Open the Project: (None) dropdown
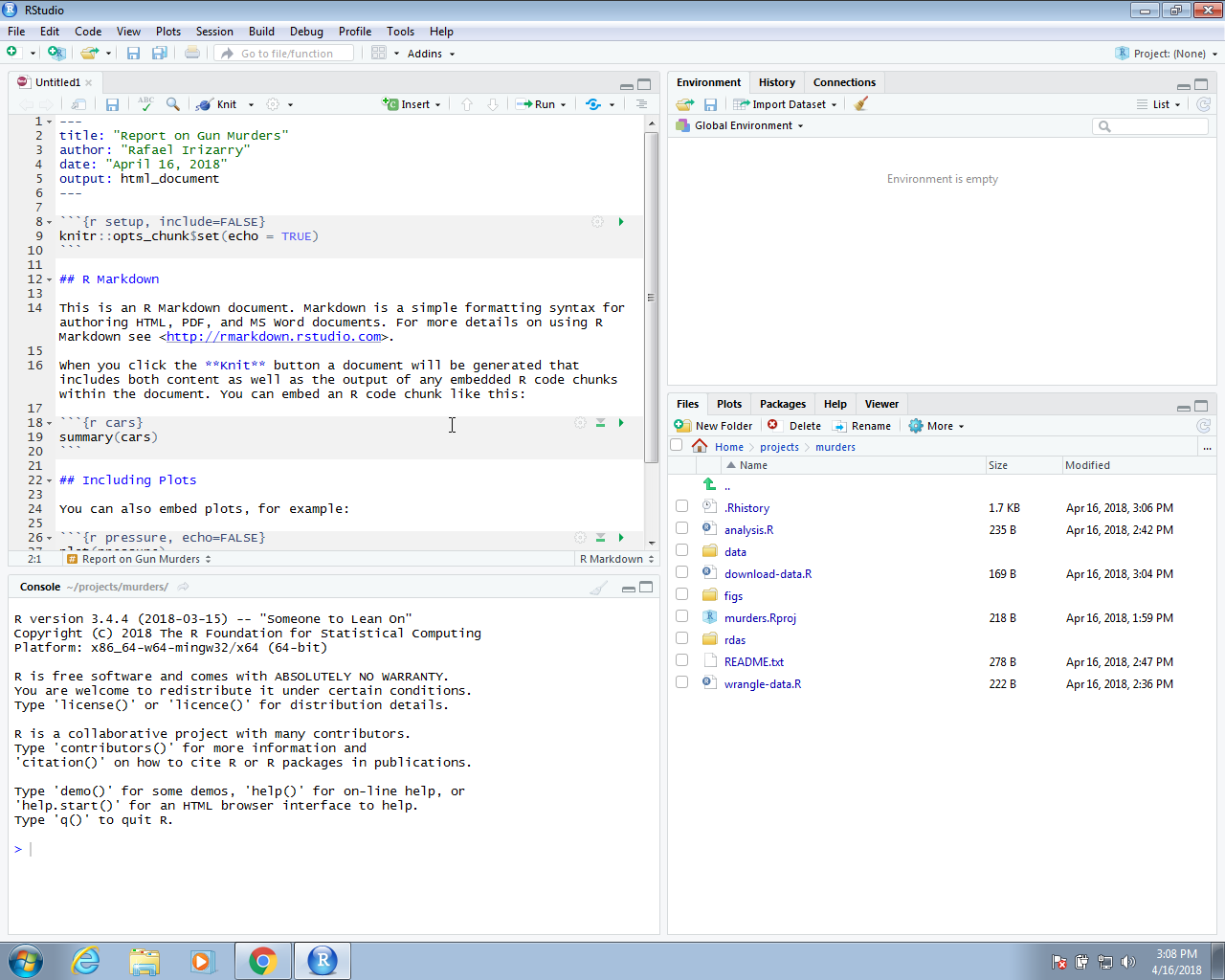1225x980 pixels. click(x=1168, y=54)
